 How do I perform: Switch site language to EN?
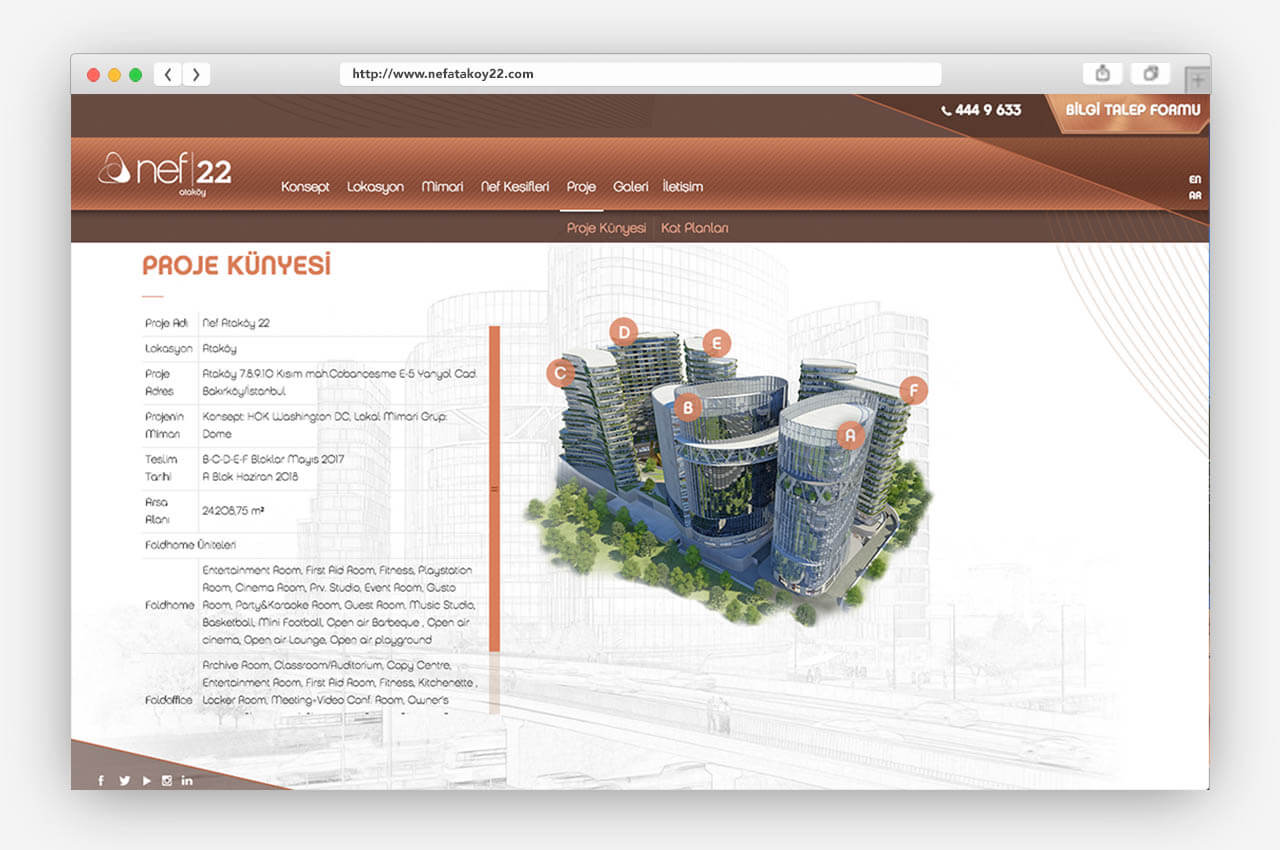coord(1194,181)
